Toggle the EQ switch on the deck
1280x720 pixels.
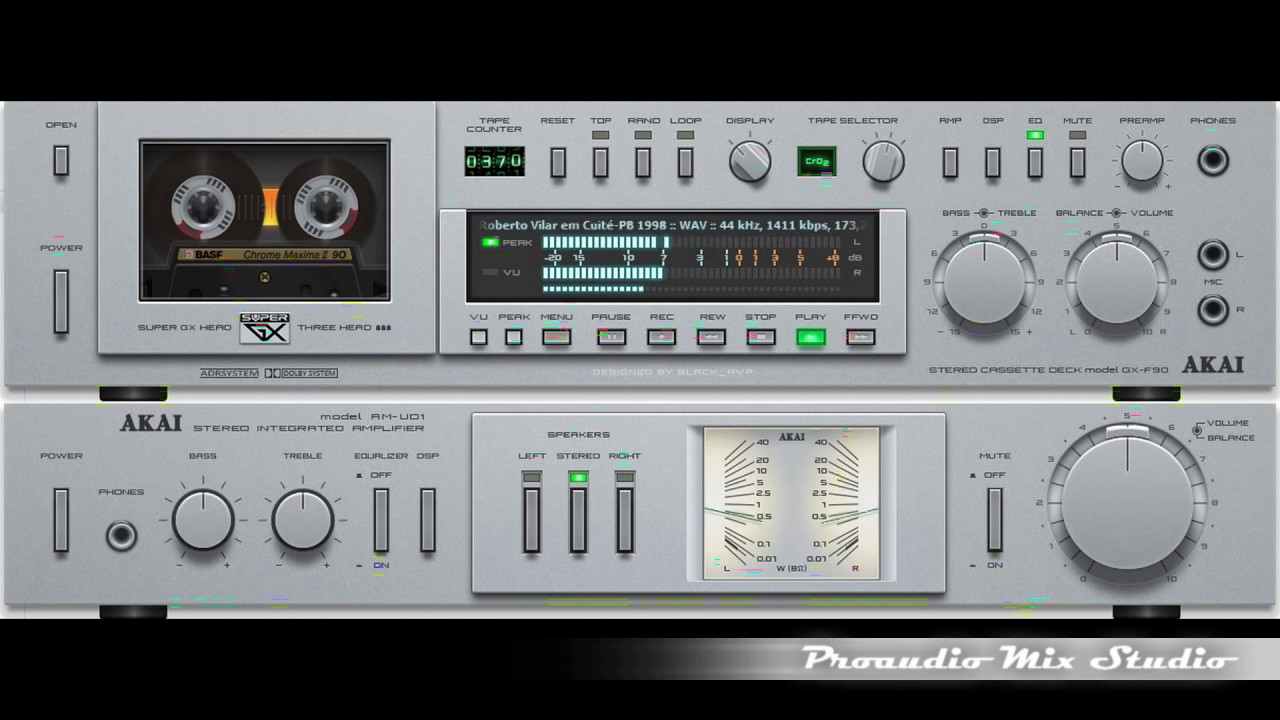tap(1035, 162)
